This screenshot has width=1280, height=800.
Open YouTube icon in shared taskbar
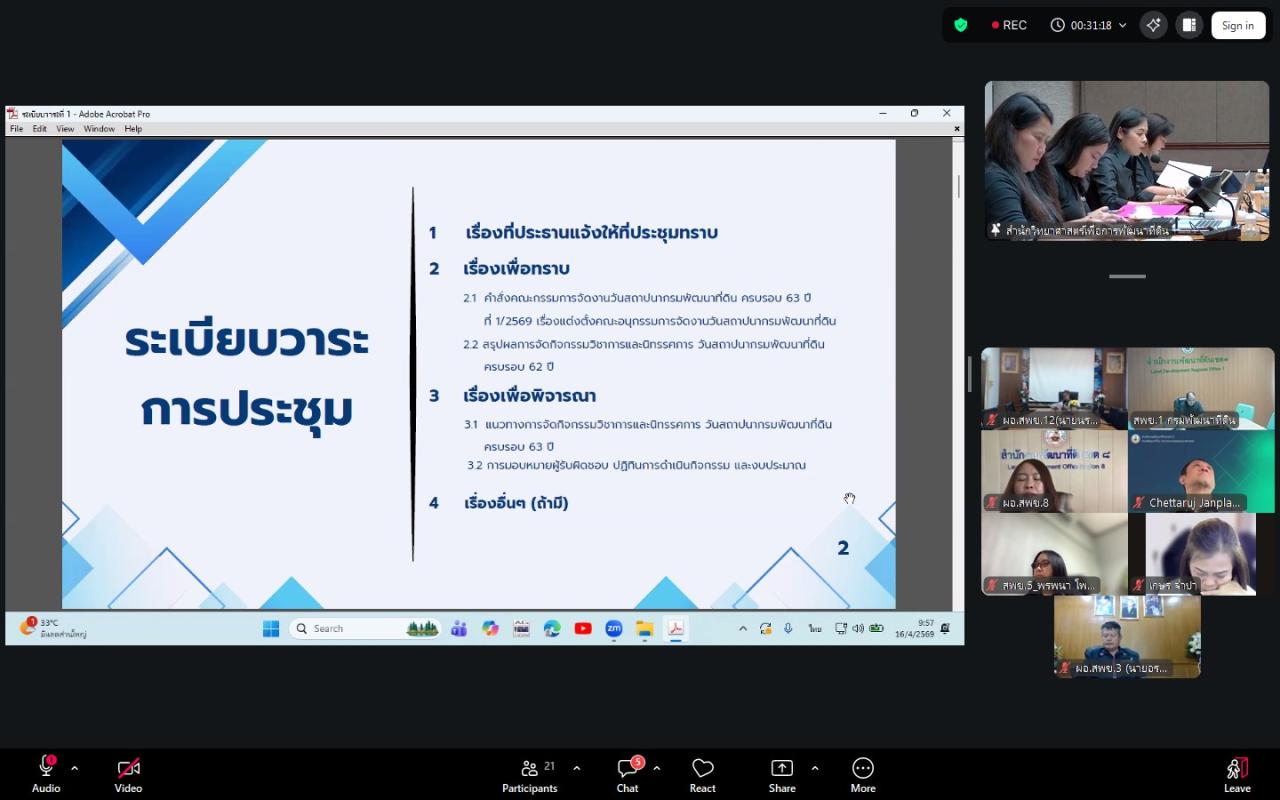pyautogui.click(x=583, y=628)
